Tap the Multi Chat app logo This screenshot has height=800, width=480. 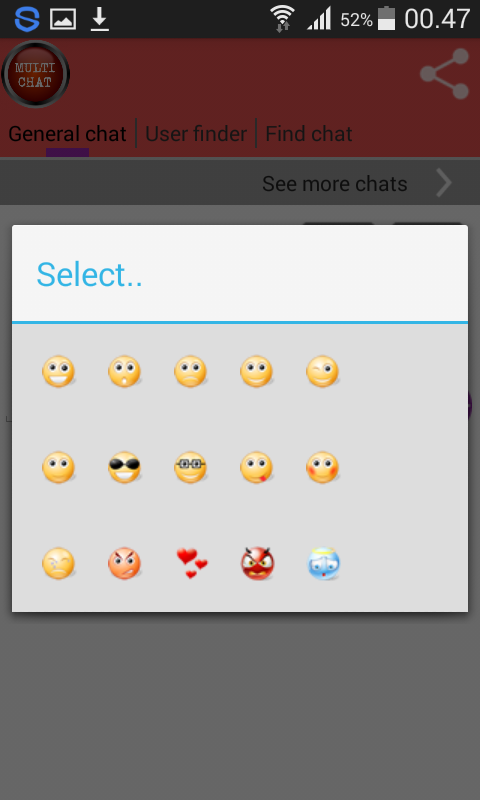35,74
